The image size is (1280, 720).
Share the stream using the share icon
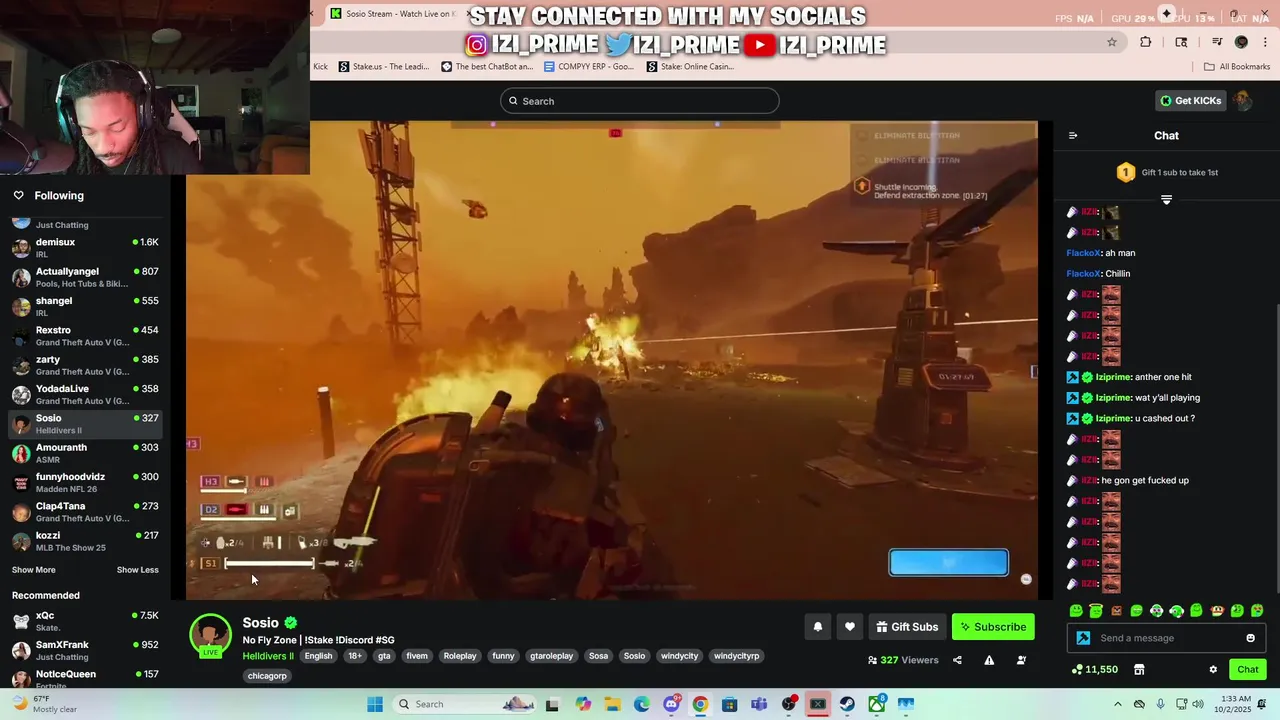pos(957,660)
